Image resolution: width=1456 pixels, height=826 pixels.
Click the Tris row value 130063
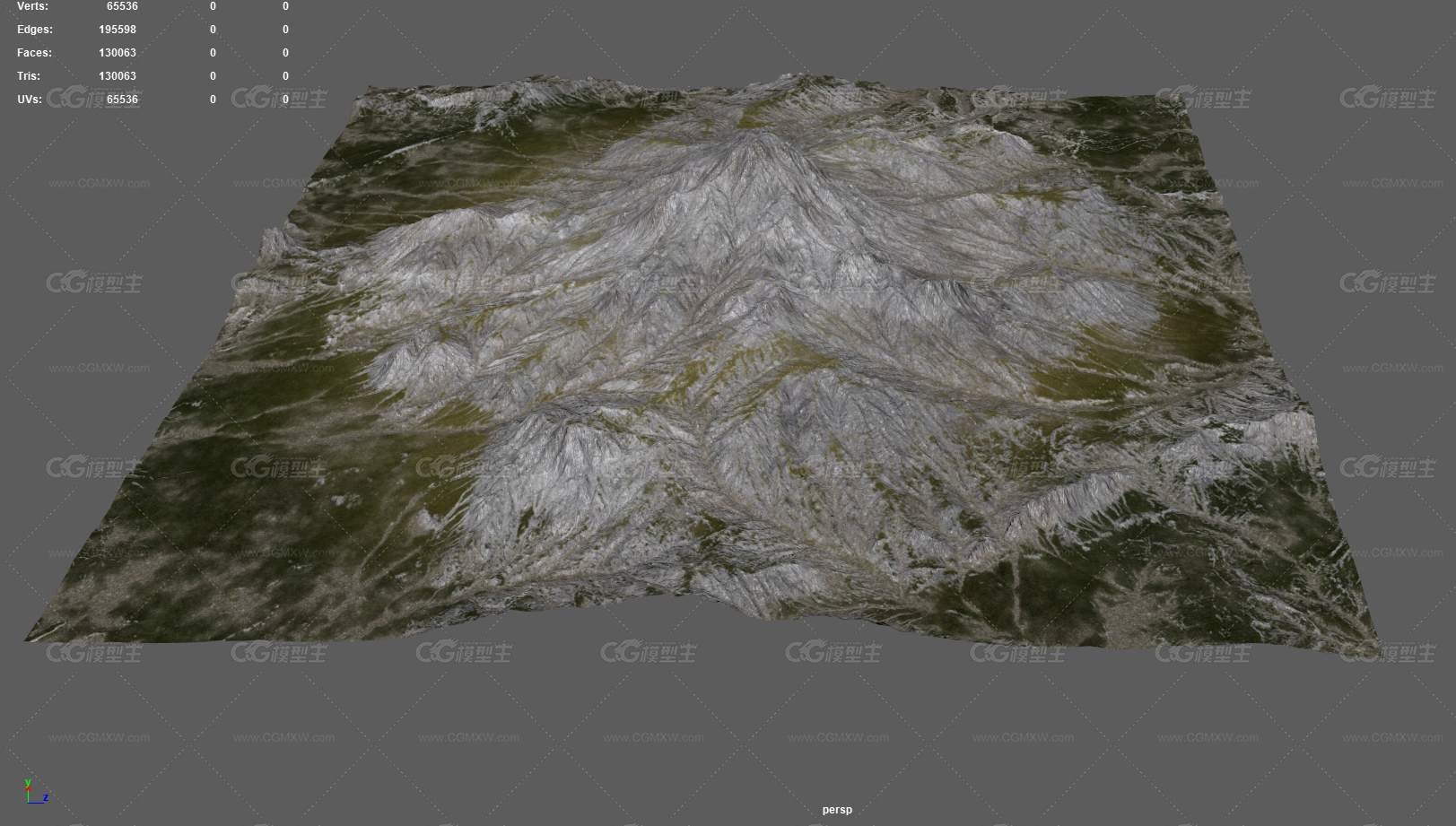click(x=118, y=76)
